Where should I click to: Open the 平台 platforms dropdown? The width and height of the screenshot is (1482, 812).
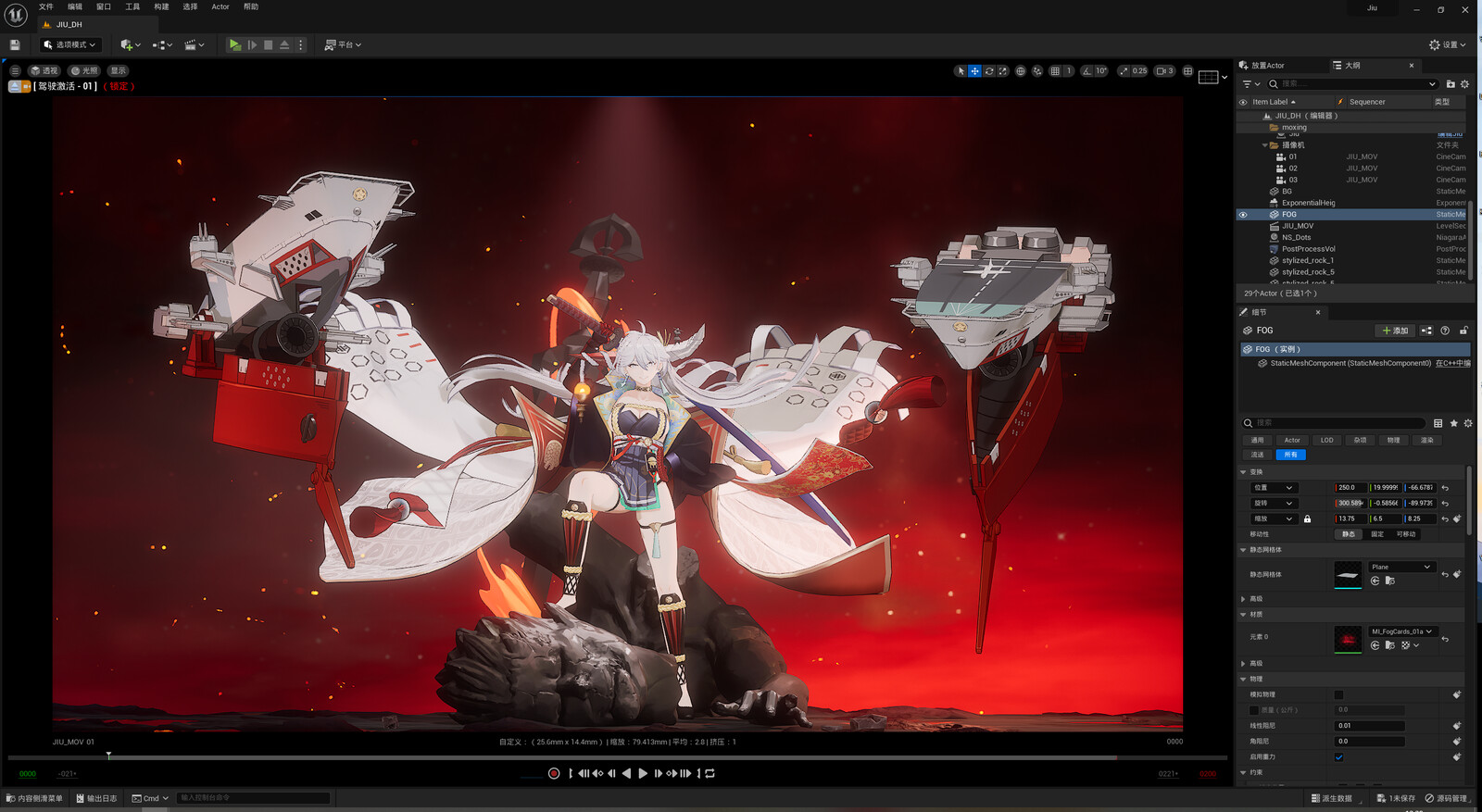(x=344, y=44)
